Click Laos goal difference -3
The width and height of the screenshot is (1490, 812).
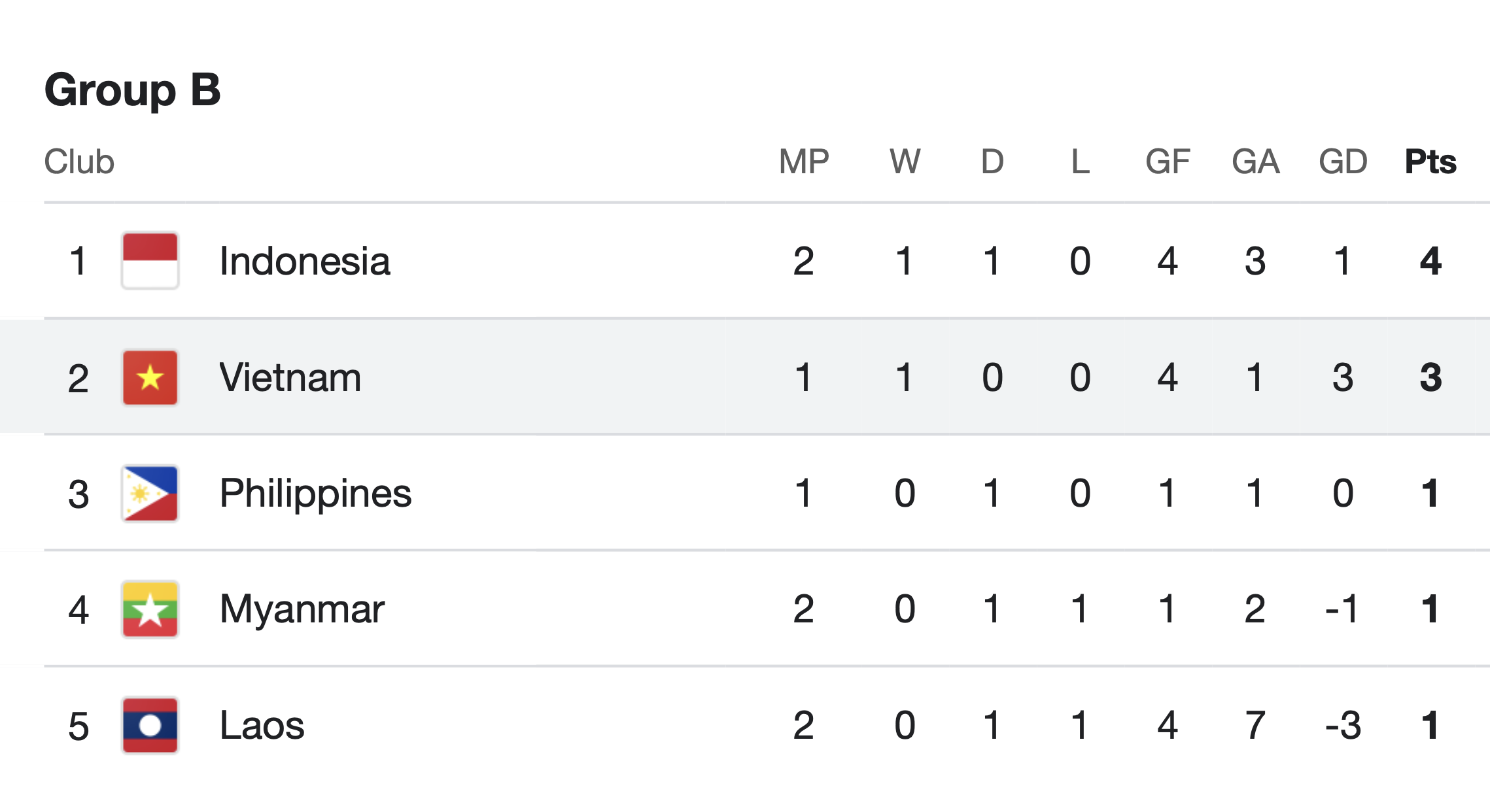point(1343,725)
